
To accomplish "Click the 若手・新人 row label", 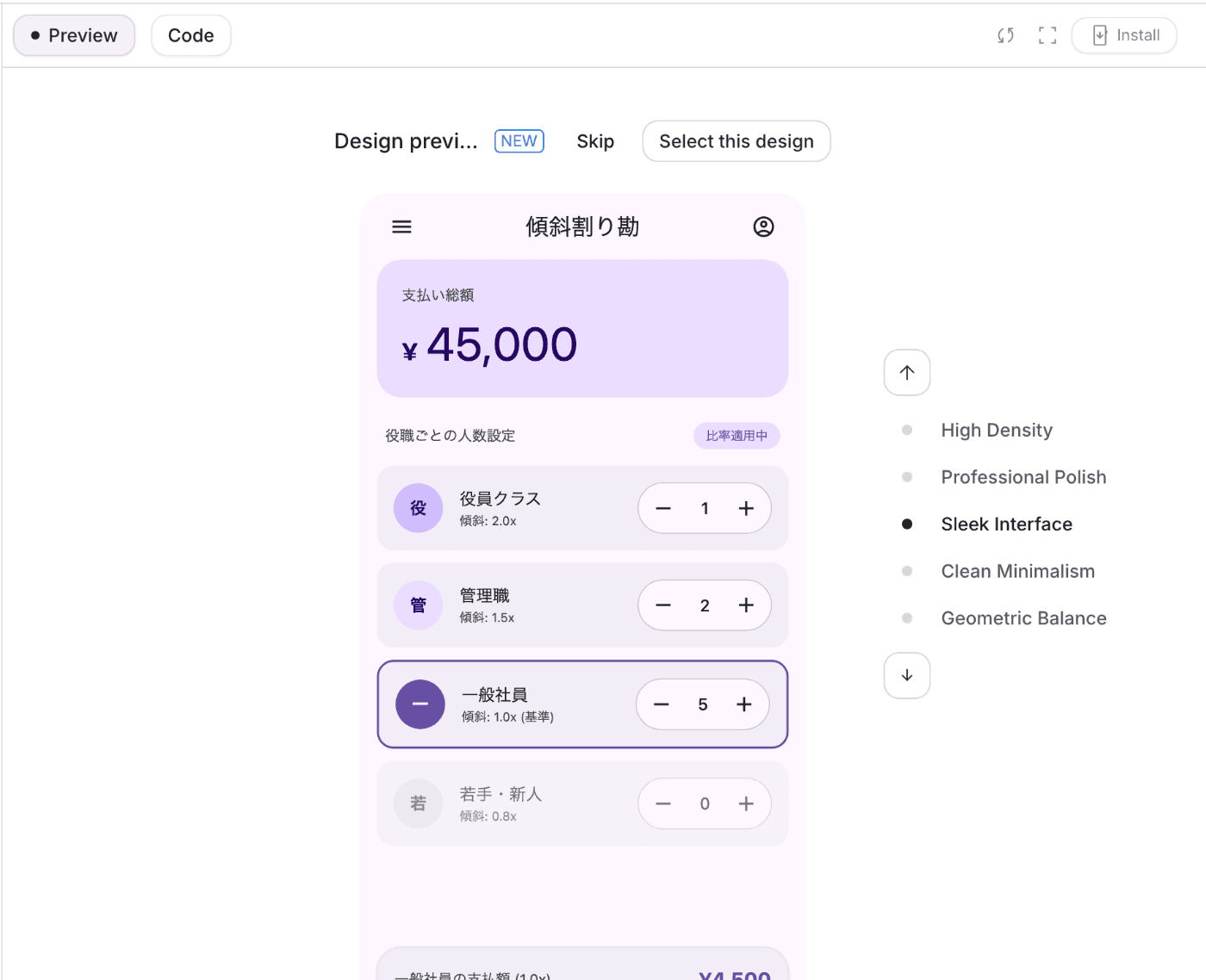I will pos(500,794).
